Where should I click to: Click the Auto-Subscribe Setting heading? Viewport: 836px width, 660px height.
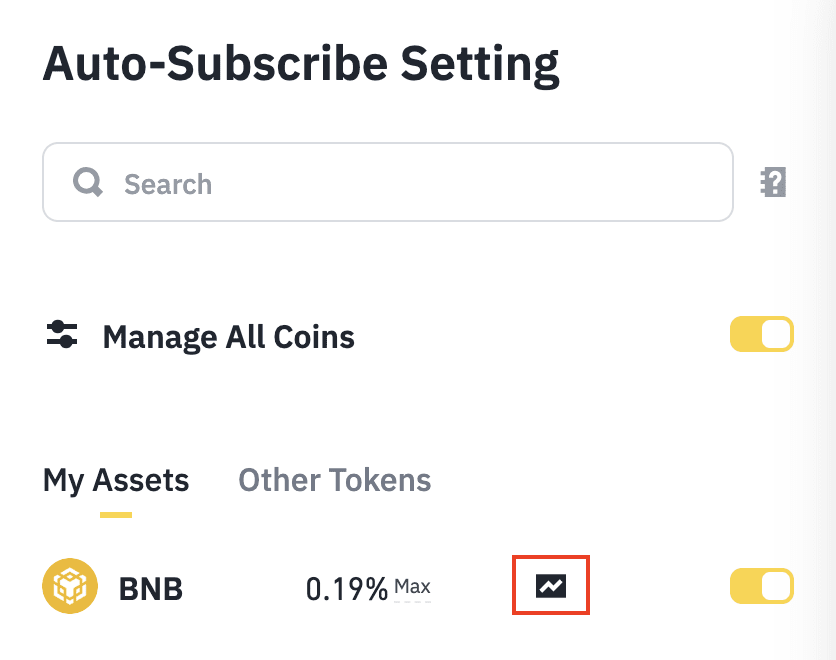(x=301, y=66)
